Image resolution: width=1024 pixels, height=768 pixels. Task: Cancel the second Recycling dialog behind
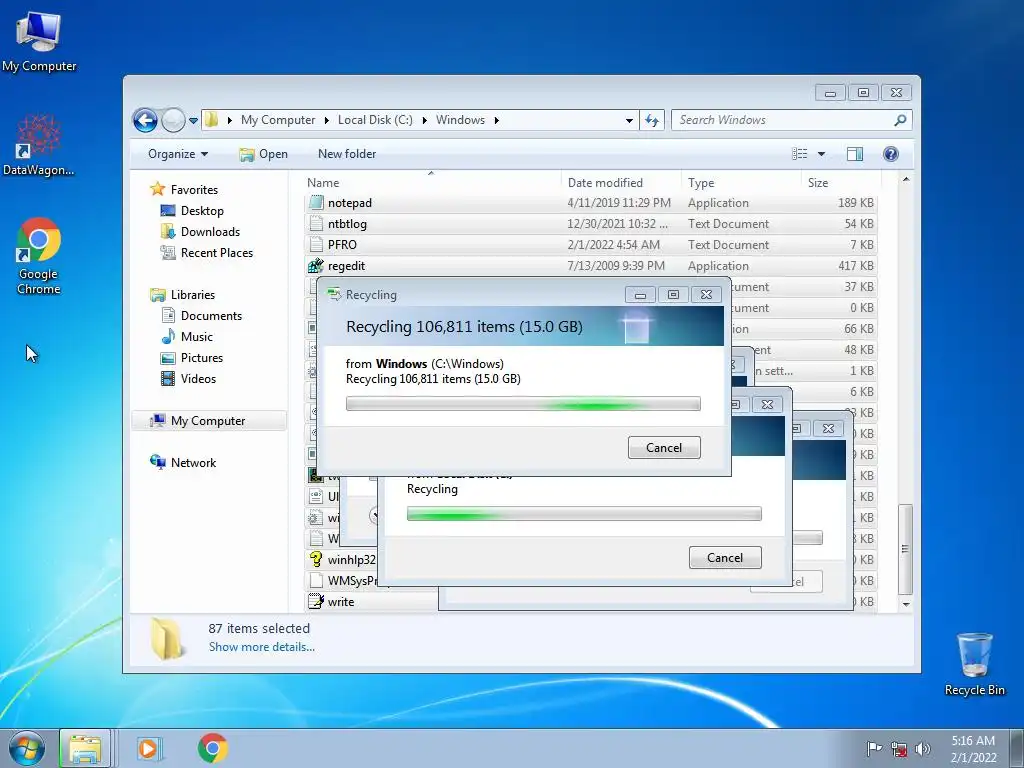[725, 558]
